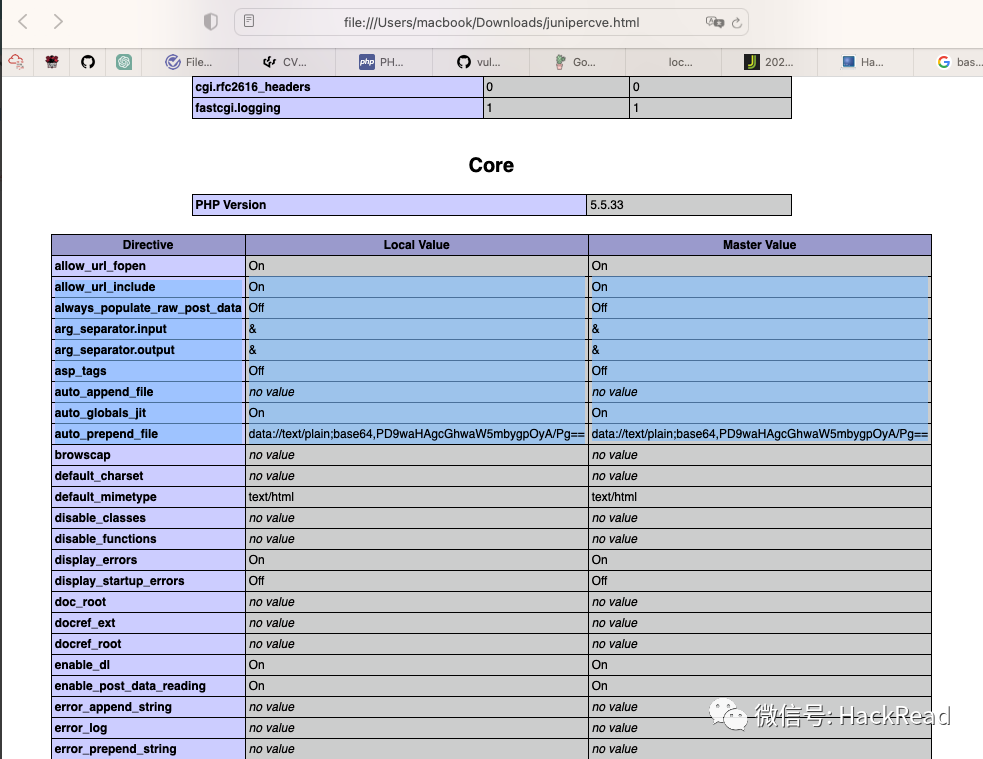
Task: Open the dark red bug bookmark icon
Action: coord(52,61)
